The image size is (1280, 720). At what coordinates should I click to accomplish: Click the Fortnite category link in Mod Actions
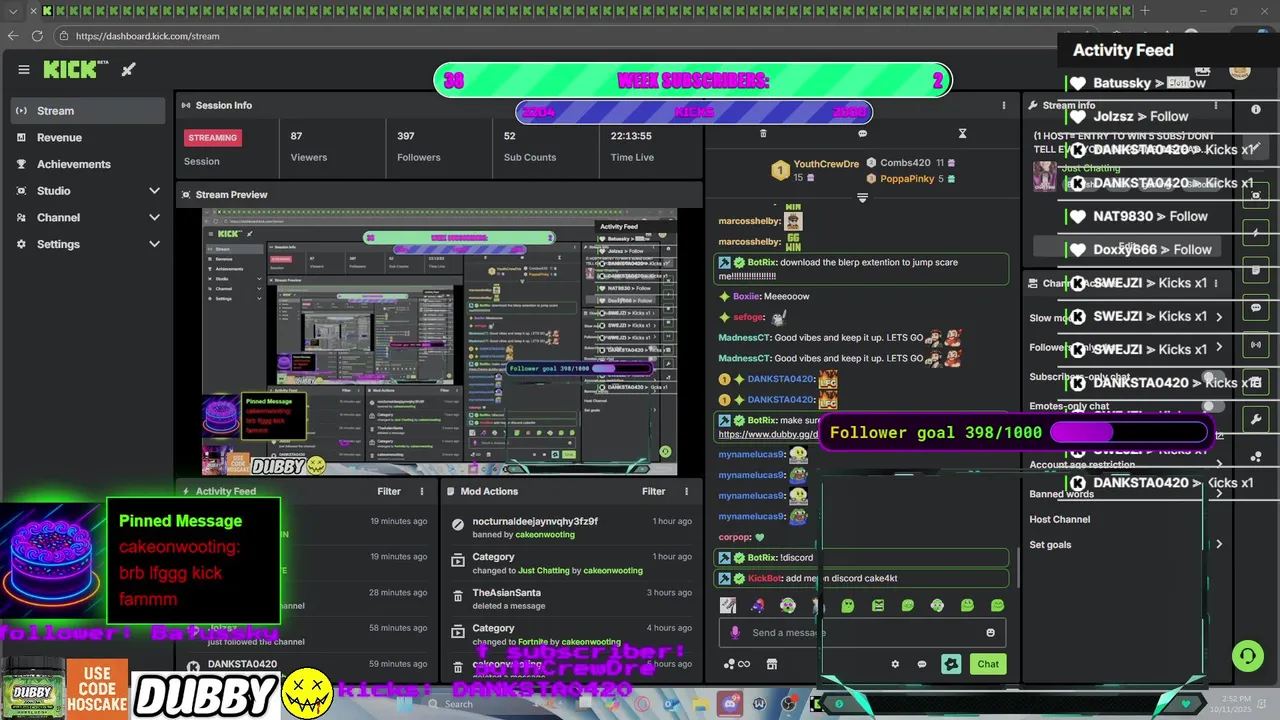538,642
